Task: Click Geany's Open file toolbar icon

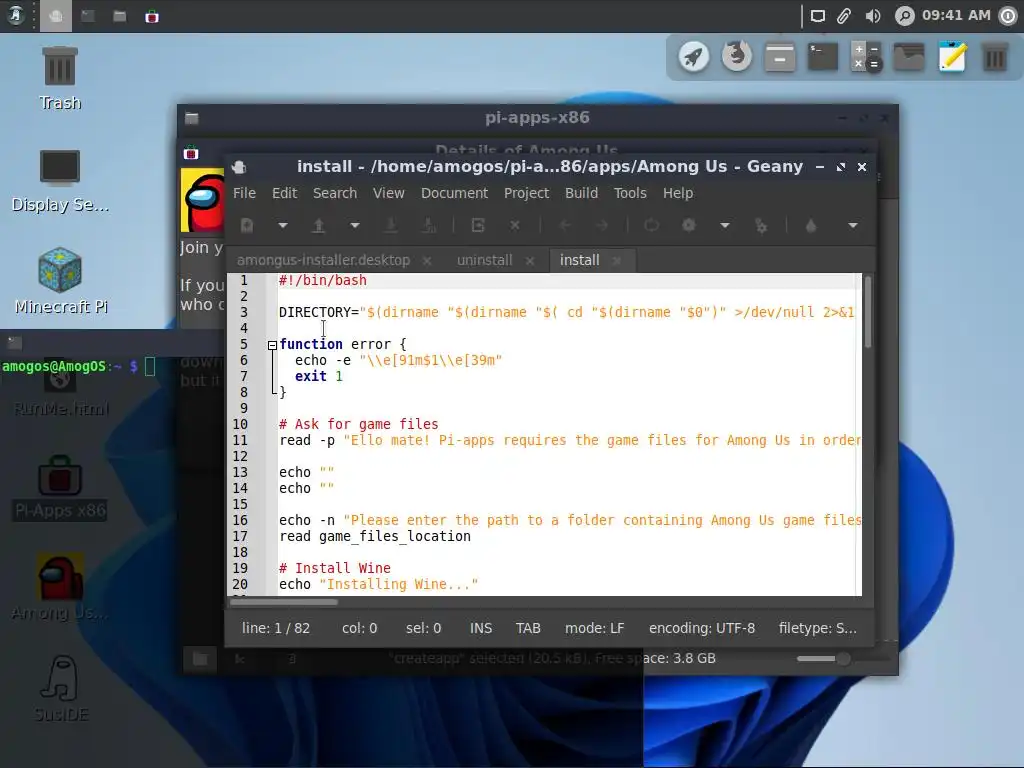Action: 319,225
